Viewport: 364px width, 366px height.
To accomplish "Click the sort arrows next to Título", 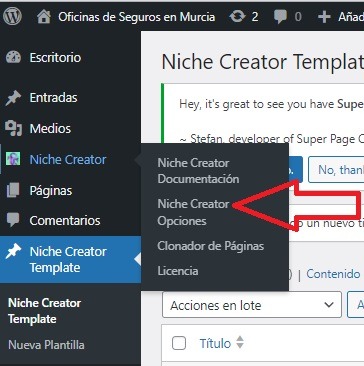I will (240, 343).
